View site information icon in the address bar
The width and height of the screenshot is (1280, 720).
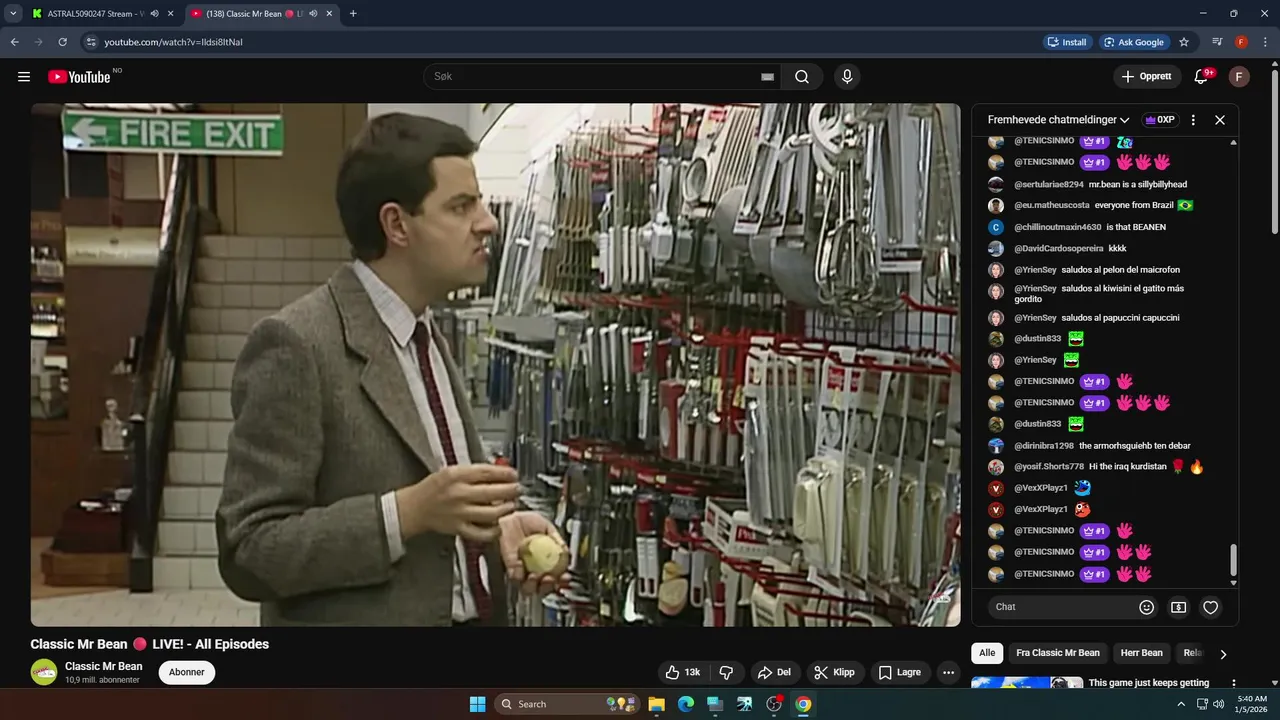click(x=90, y=42)
